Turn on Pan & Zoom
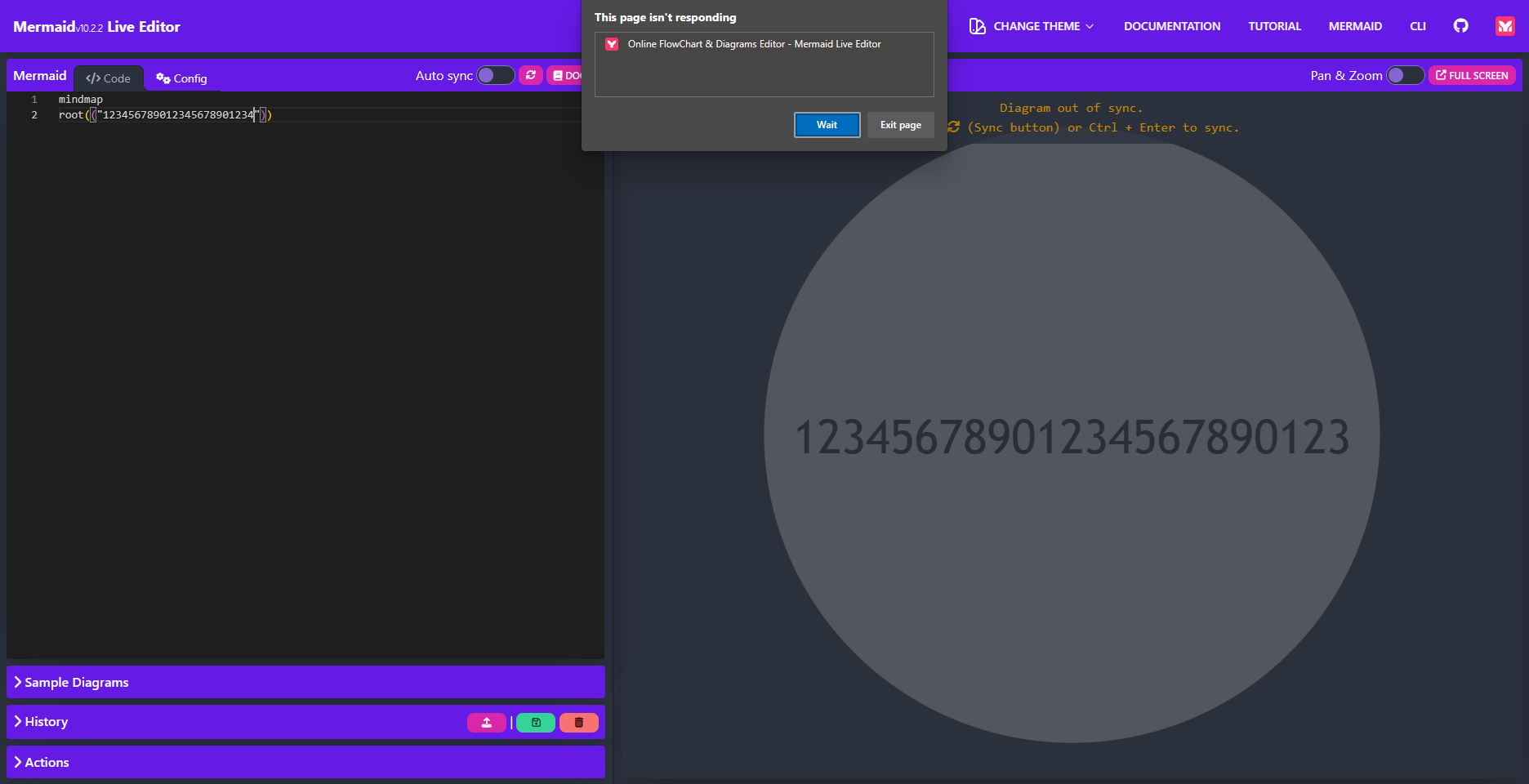This screenshot has height=784, width=1529. 1405,75
